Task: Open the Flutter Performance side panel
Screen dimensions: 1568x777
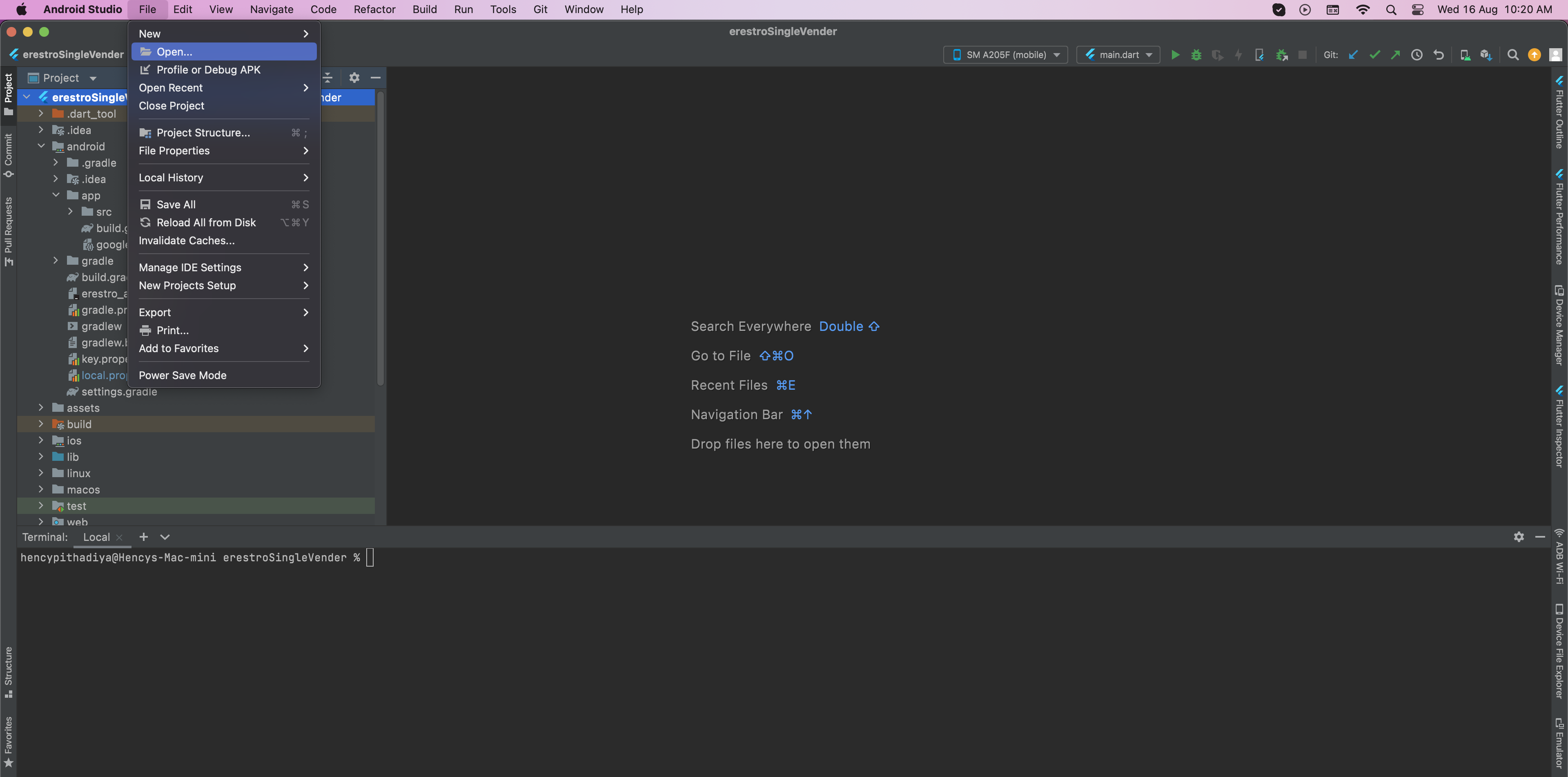Action: coord(1559,217)
